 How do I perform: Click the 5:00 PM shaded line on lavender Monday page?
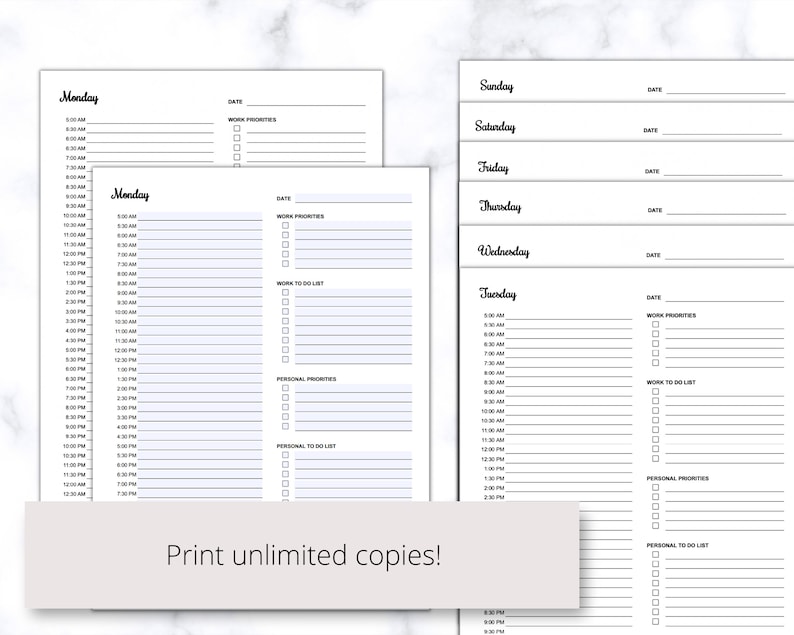click(200, 446)
